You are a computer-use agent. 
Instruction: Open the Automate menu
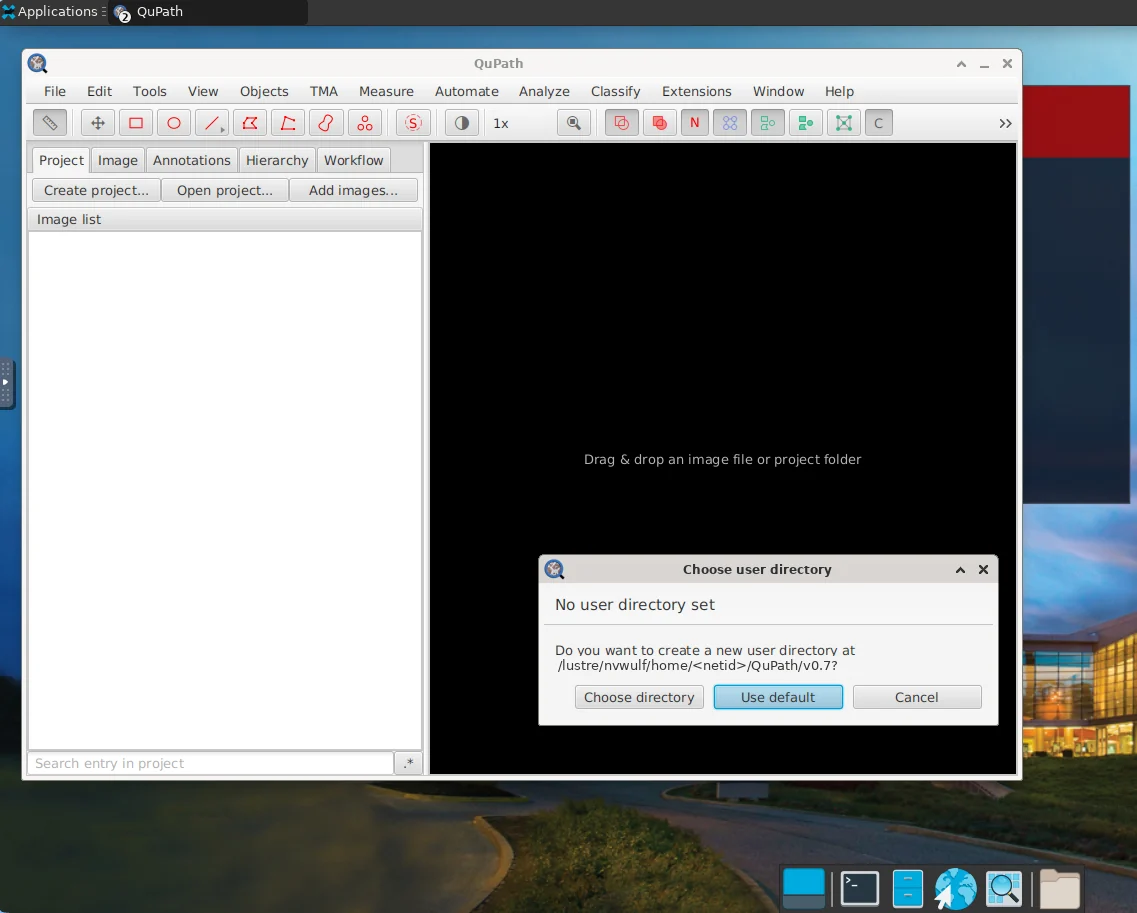click(x=466, y=91)
